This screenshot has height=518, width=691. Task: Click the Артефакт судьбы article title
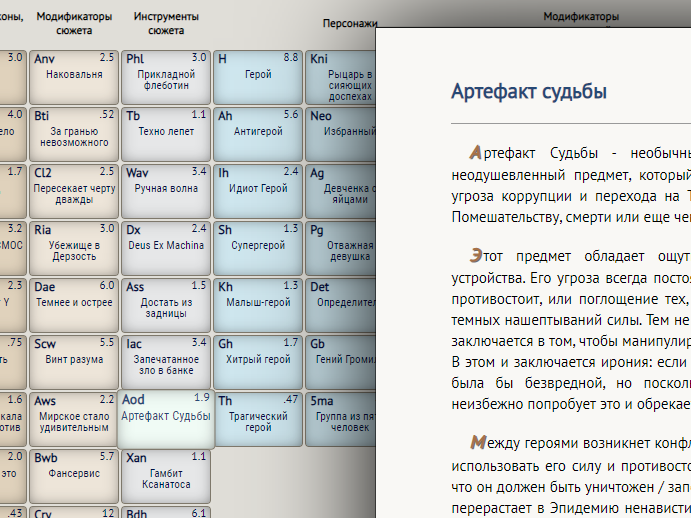point(529,92)
